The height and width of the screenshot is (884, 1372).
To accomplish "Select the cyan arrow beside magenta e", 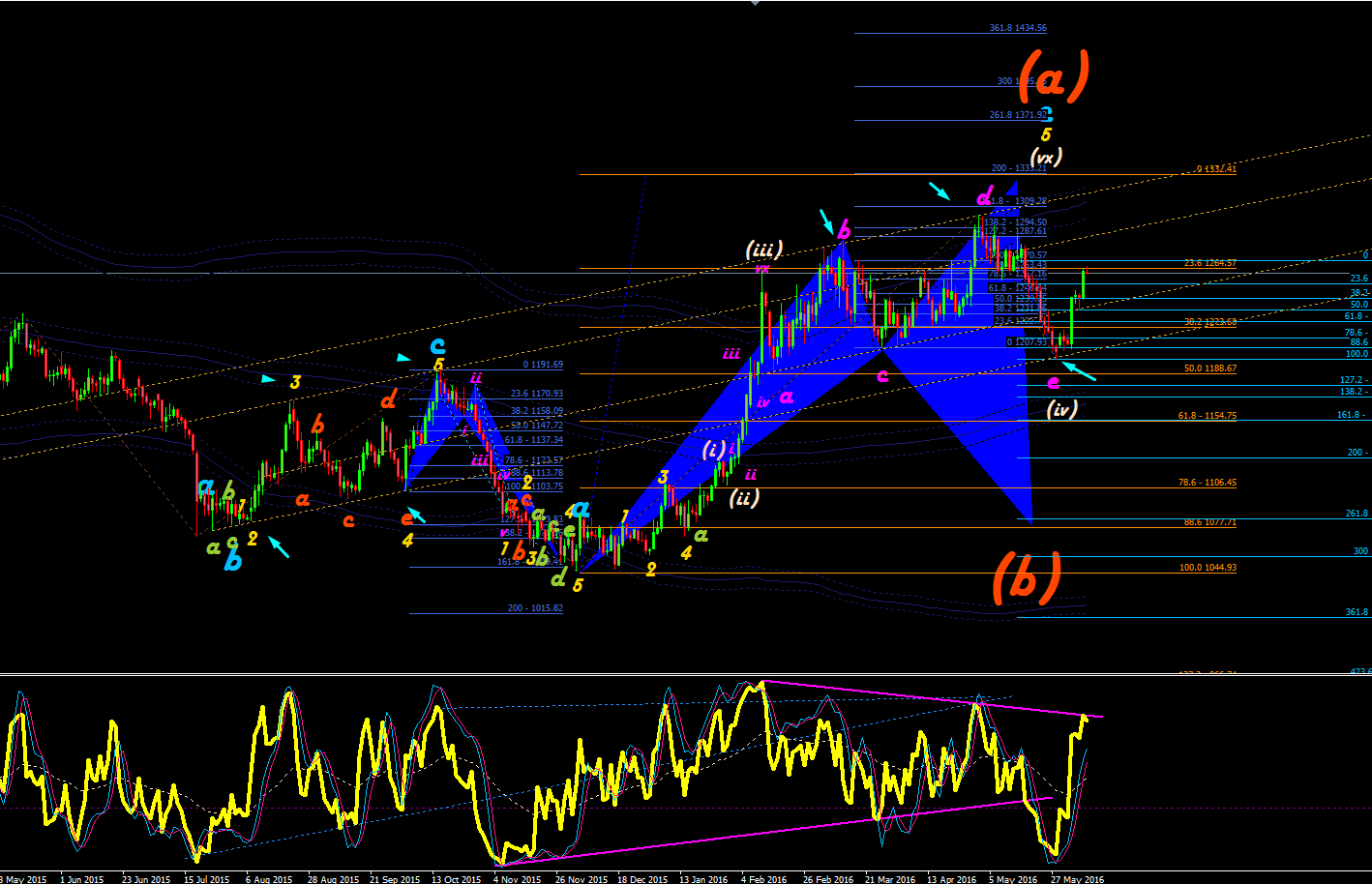I will 1079,369.
